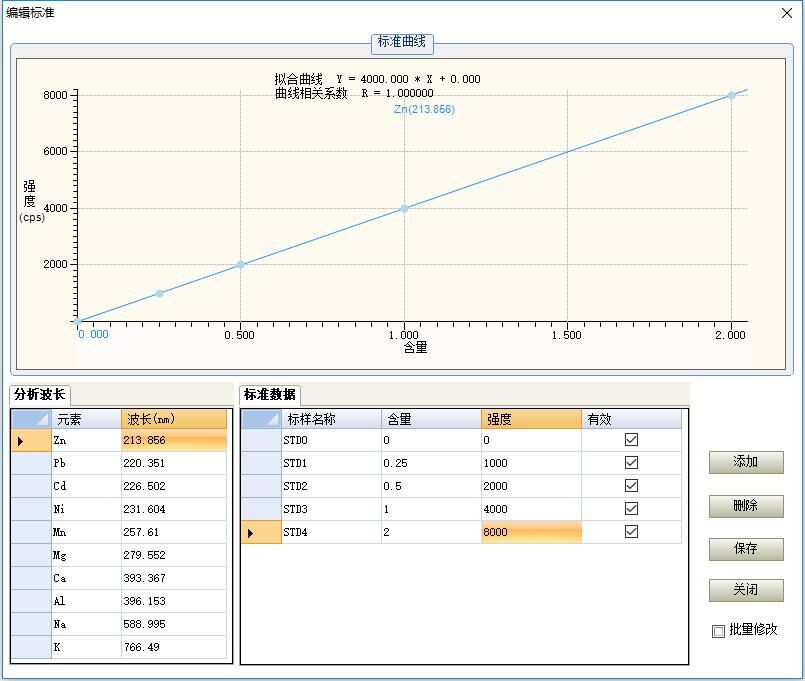Click the STD1 content cell 0.25
This screenshot has height=681, width=805.
tap(430, 463)
